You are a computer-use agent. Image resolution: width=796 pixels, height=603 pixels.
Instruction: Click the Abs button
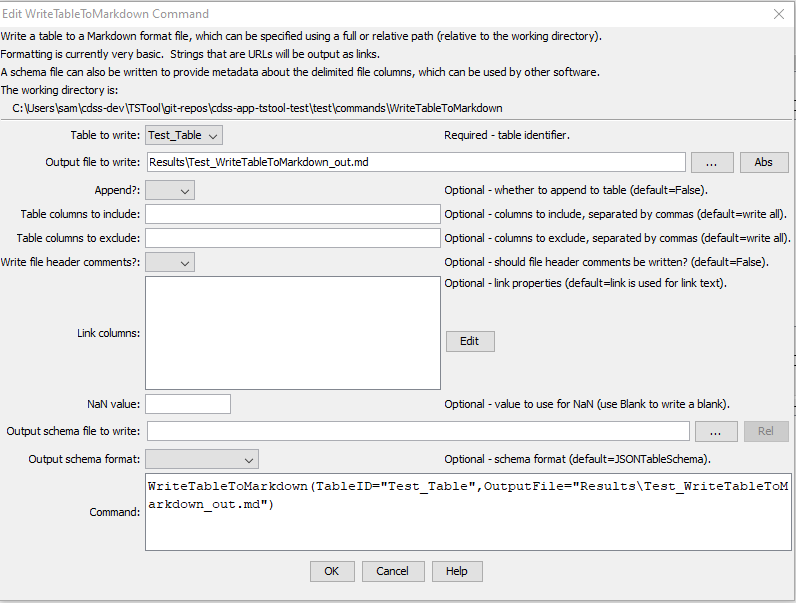(764, 162)
